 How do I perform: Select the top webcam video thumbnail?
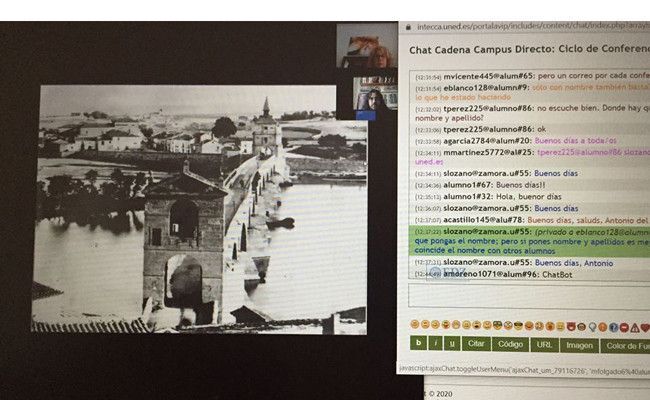point(366,47)
